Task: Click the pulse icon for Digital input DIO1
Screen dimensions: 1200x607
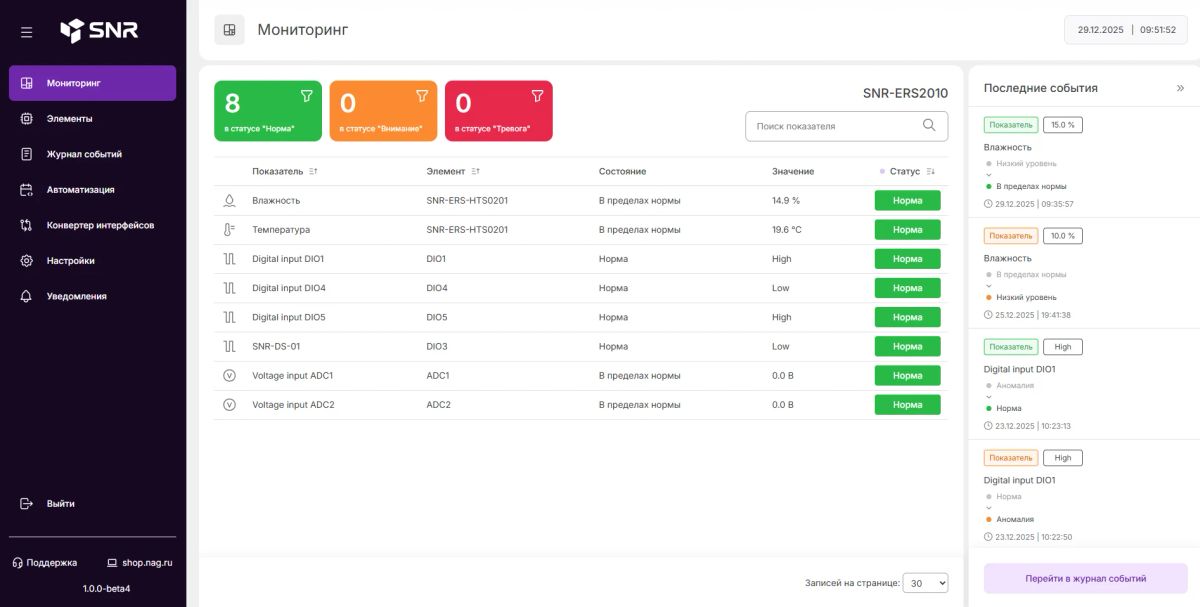Action: click(x=229, y=258)
